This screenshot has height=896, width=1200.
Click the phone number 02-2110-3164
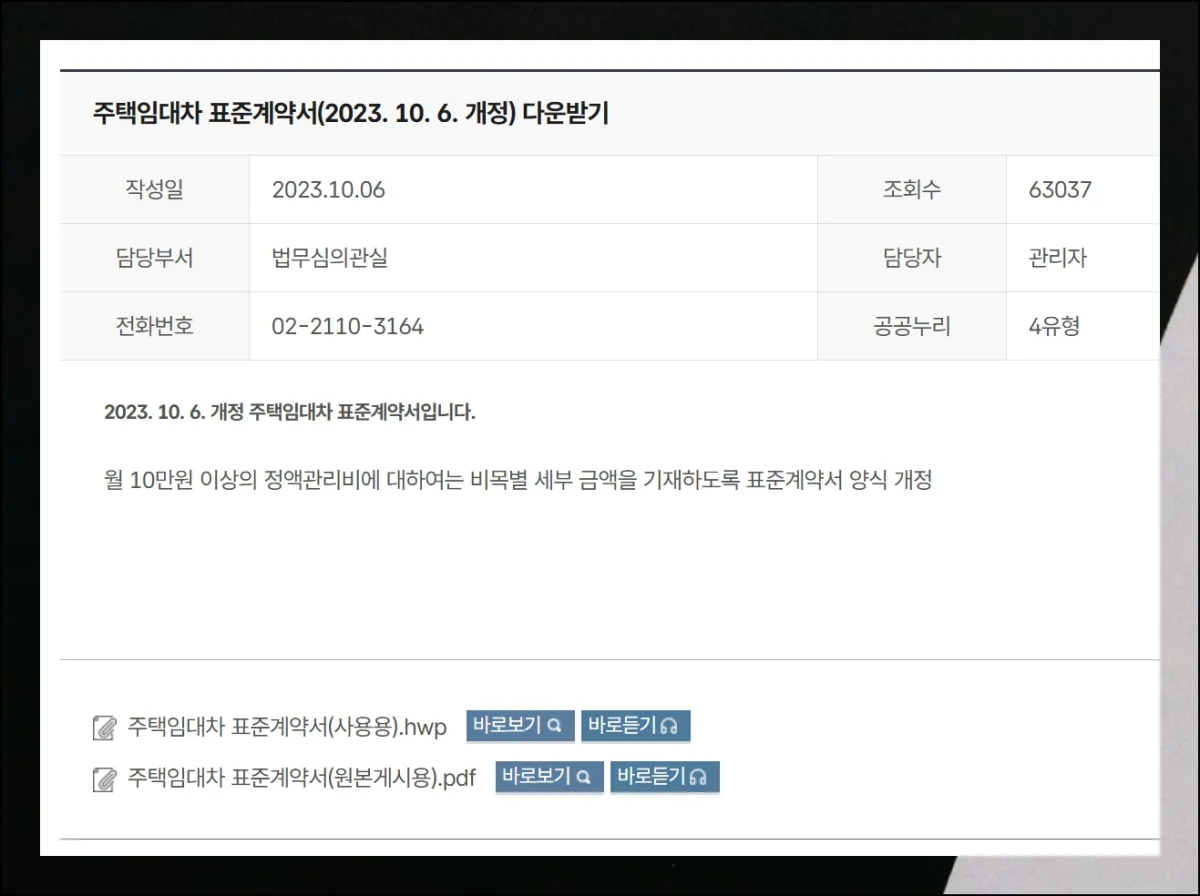[x=348, y=326]
